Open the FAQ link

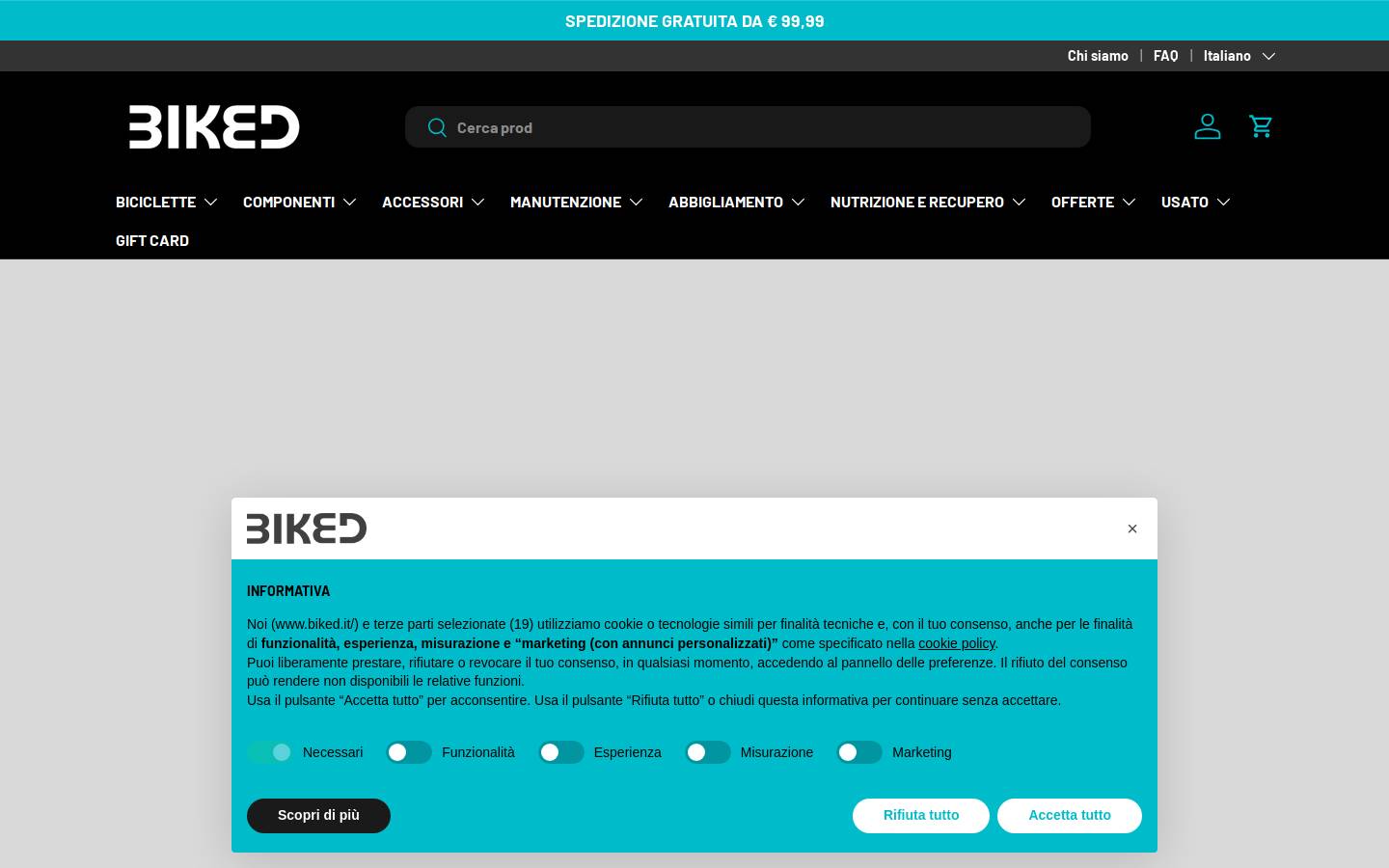[1165, 56]
